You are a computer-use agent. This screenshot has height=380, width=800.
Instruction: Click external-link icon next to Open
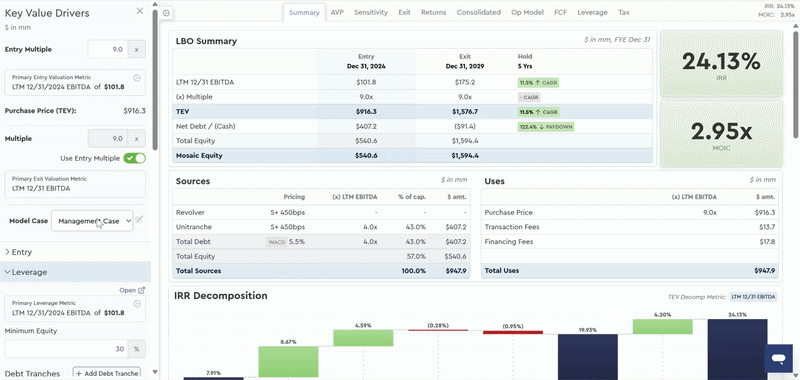[141, 290]
